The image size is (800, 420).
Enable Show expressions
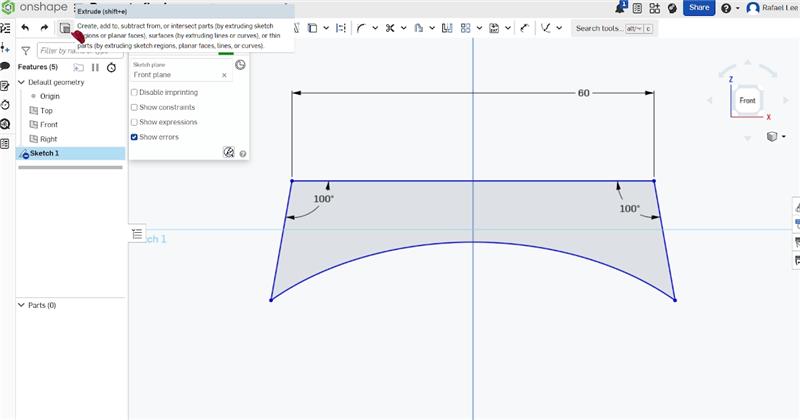134,122
